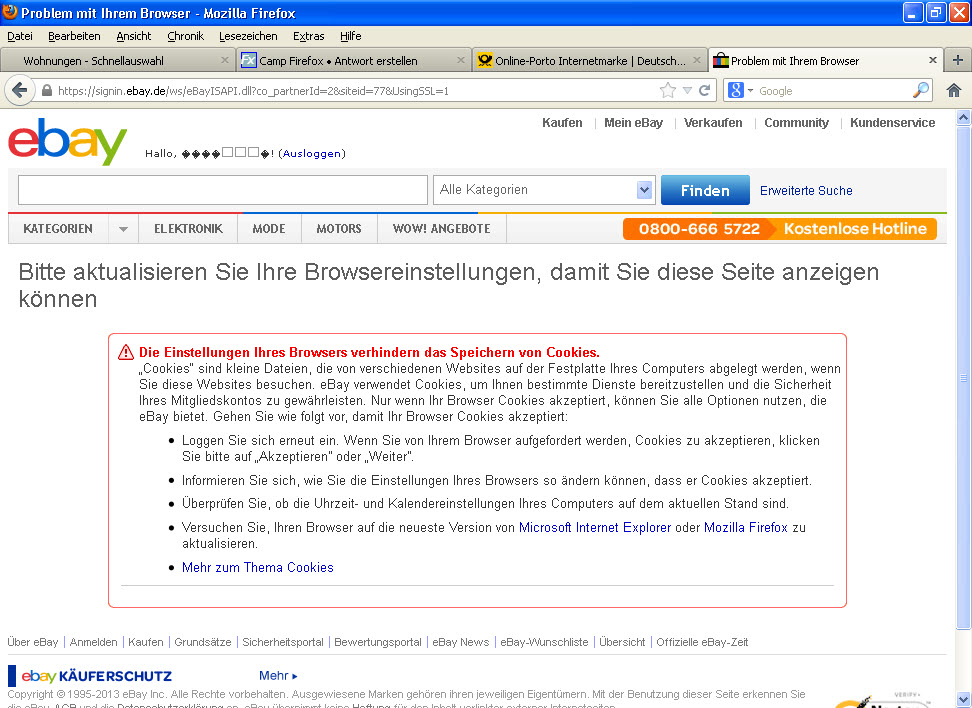Screen dimensions: 972x708
Task: Open the Community navigation link
Action: click(796, 123)
